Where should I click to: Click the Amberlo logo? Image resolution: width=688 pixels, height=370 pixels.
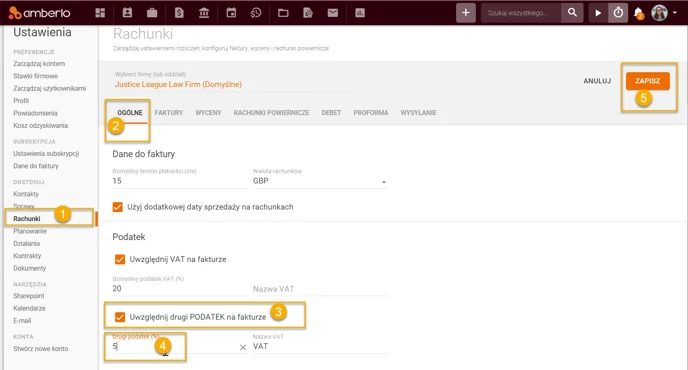[39, 13]
